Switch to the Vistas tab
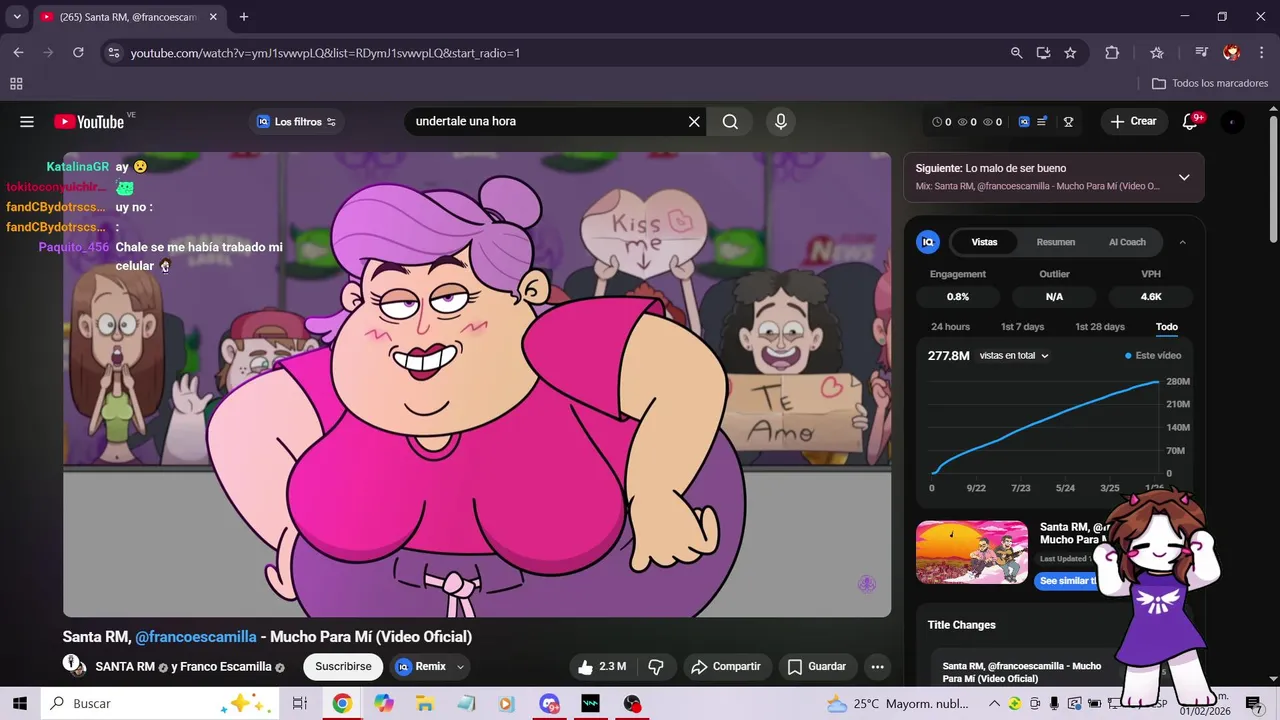 (x=984, y=242)
